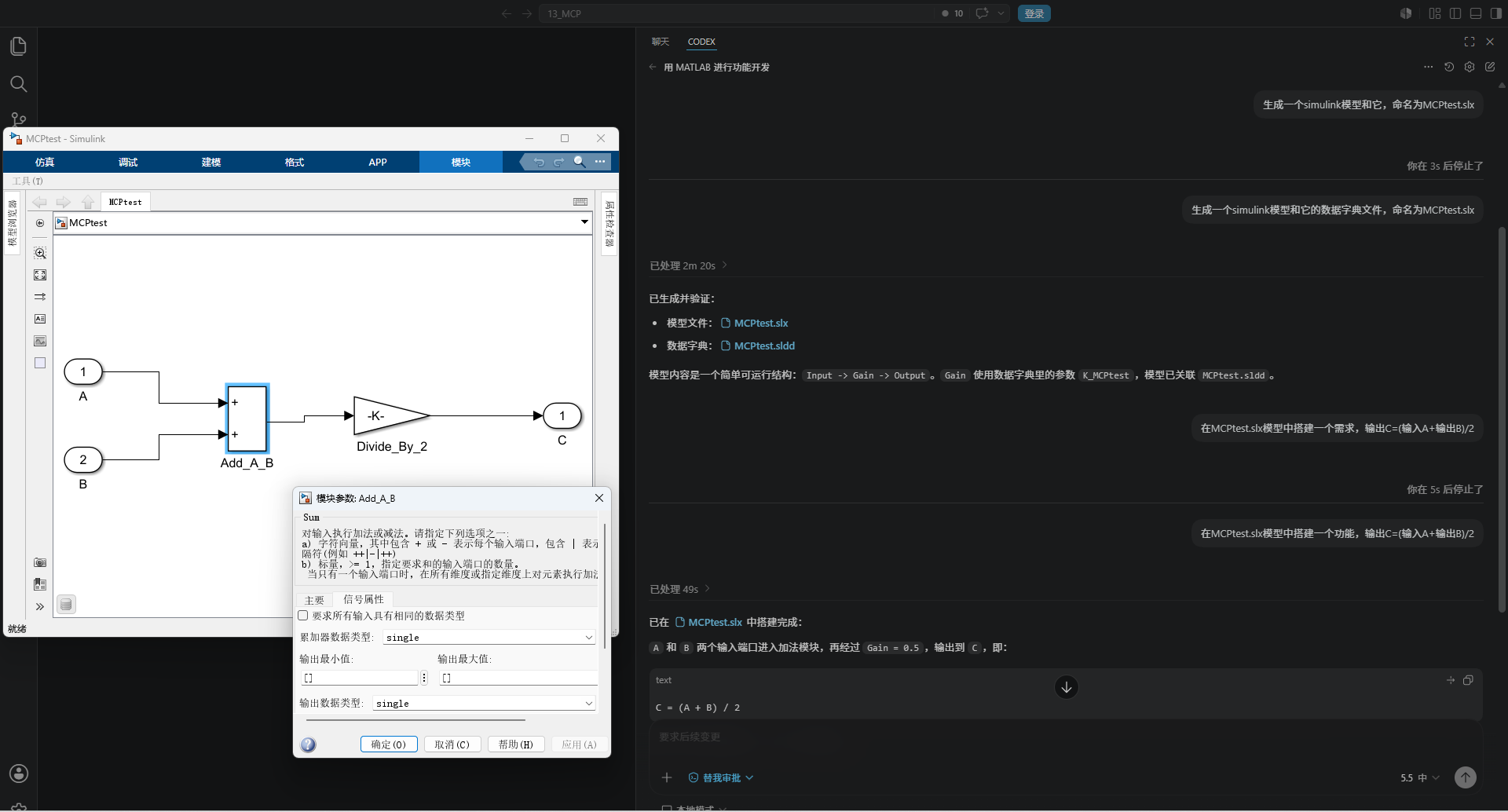The height and width of the screenshot is (812, 1508).
Task: Open the 仿真 (Simulation) ribbon tab
Action: tap(45, 162)
